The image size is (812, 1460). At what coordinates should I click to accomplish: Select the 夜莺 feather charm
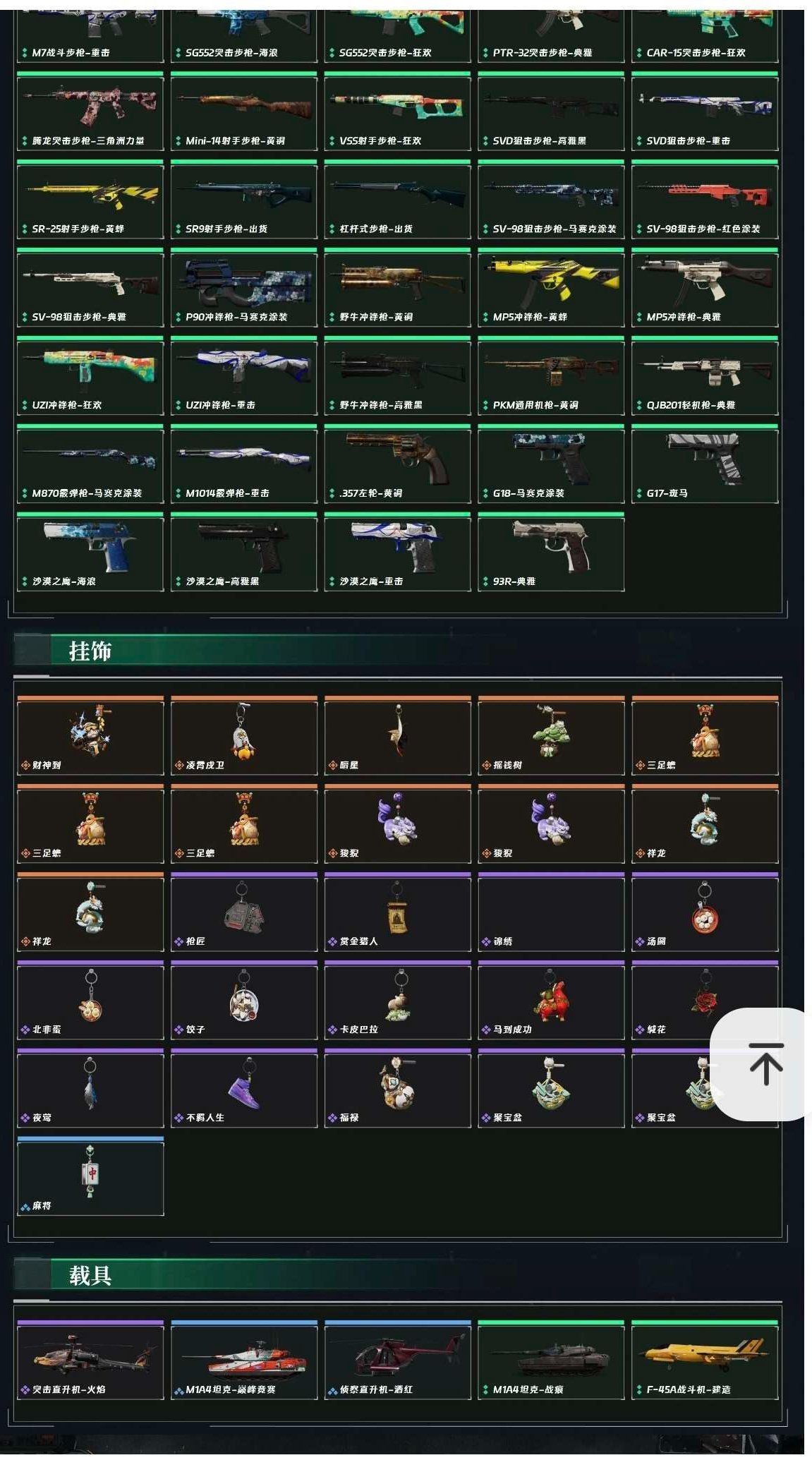click(90, 1088)
